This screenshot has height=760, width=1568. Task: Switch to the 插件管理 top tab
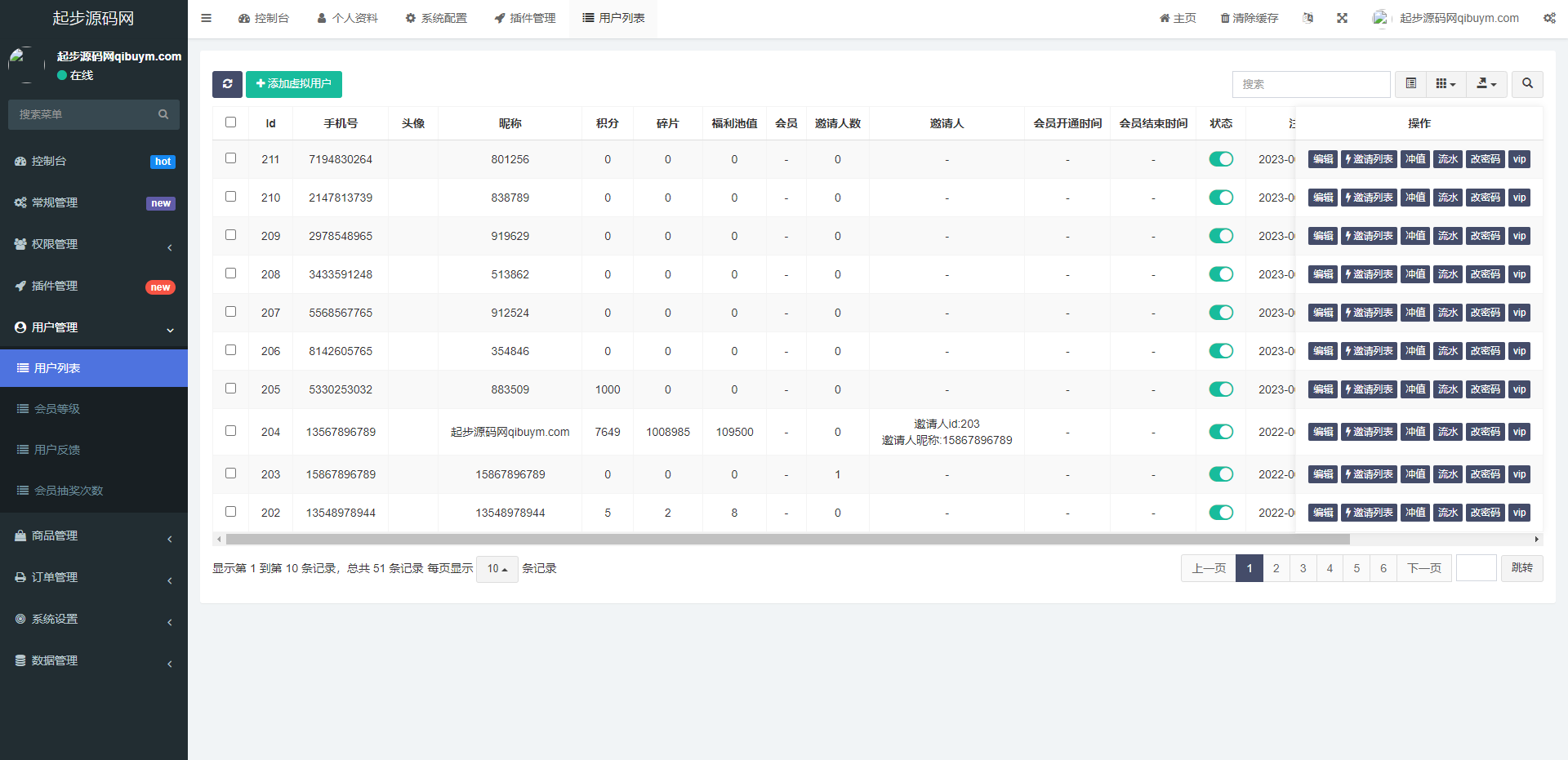pyautogui.click(x=525, y=18)
